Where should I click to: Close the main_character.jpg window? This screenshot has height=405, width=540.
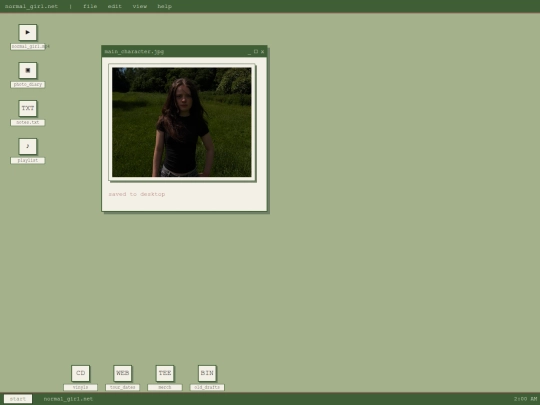(262, 52)
